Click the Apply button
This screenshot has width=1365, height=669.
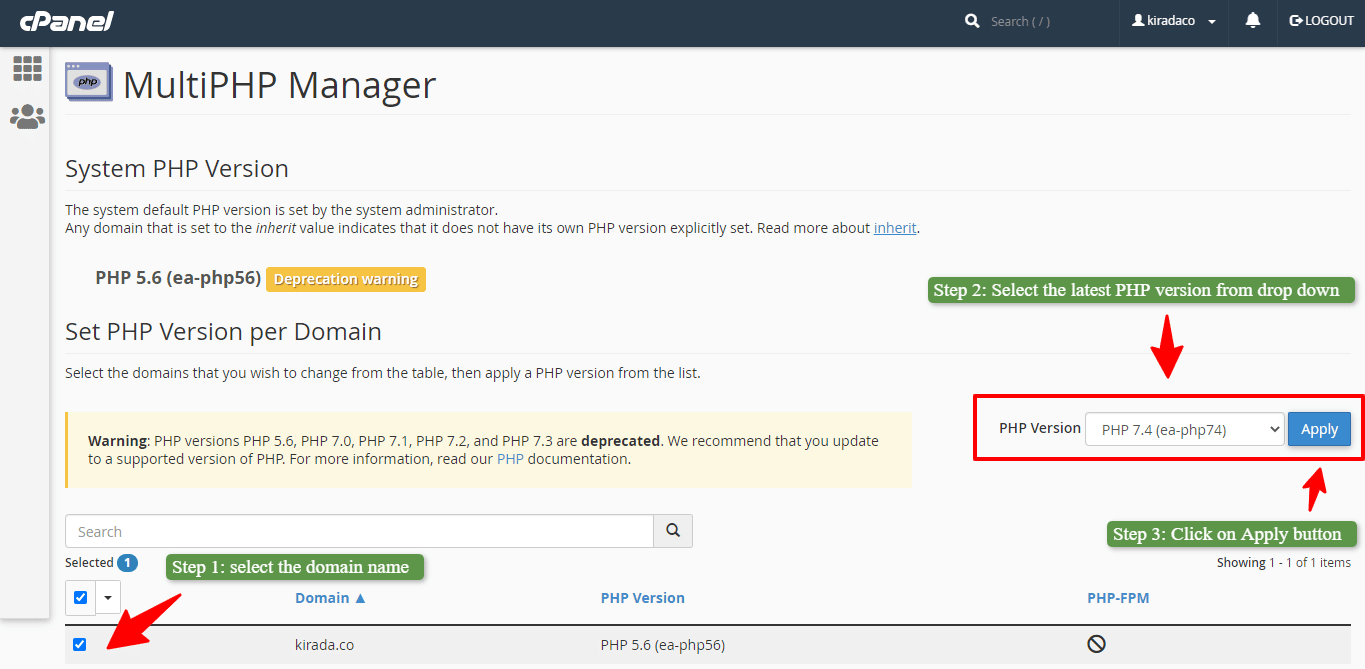tap(1319, 429)
